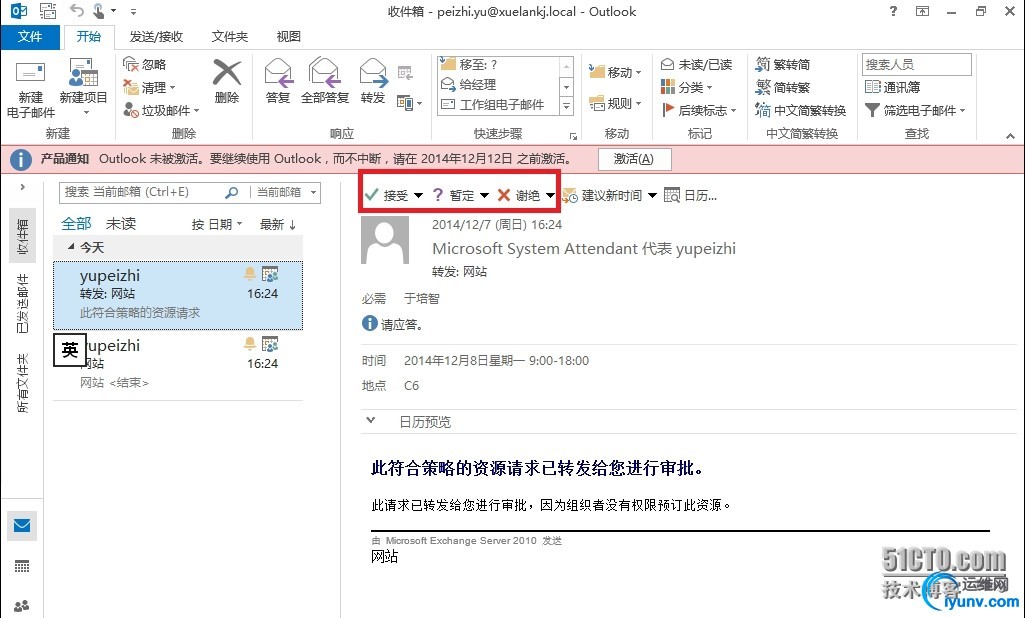Click the meeting reply icon beside 转发
Viewport: 1025px width, 618px height.
coord(405,73)
